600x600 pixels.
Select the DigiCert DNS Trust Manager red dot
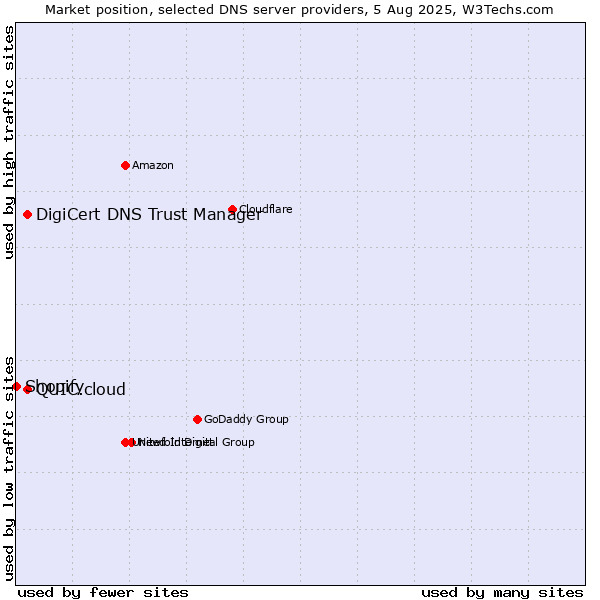(x=27, y=214)
